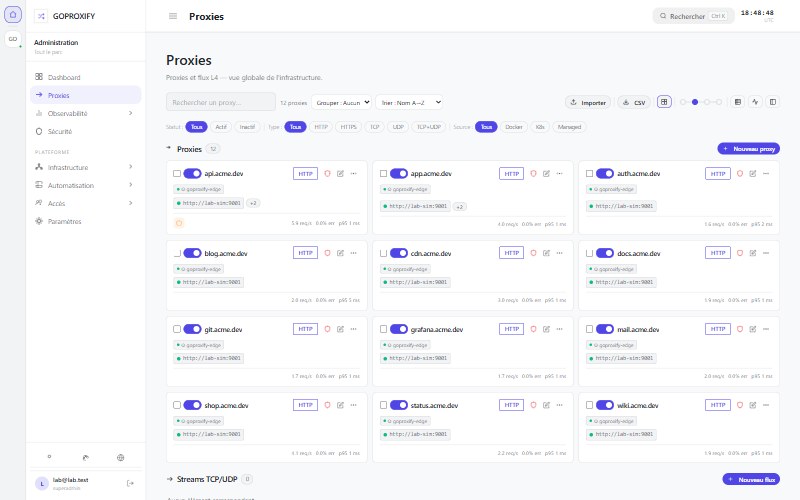Select grid view layout icon
Viewport: 800px width, 500px height.
coord(664,102)
